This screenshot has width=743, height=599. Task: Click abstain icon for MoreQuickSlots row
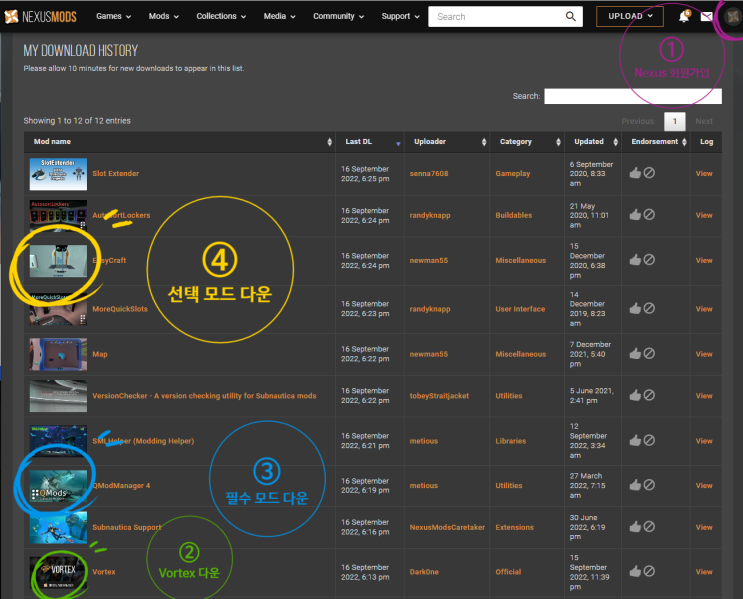(x=649, y=308)
